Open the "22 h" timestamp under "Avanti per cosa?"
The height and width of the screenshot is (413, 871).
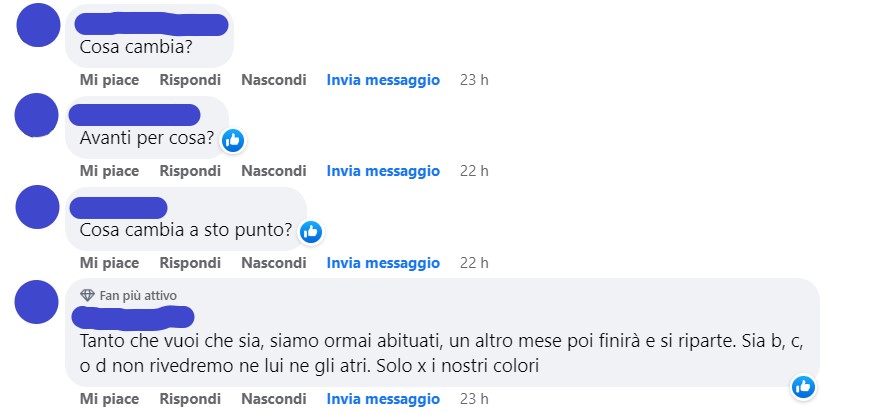click(474, 171)
